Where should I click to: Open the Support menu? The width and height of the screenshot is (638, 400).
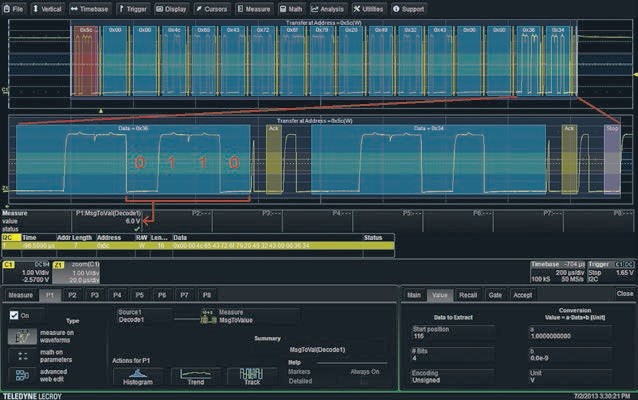pos(409,9)
